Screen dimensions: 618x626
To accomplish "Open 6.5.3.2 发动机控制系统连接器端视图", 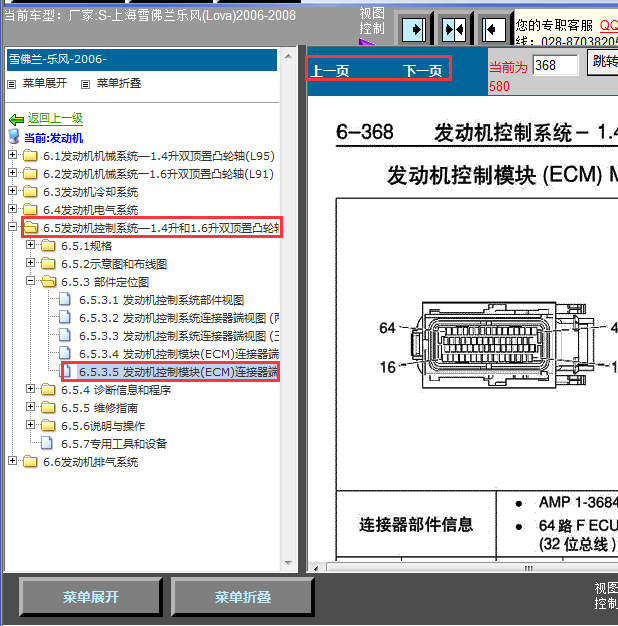I will click(179, 318).
